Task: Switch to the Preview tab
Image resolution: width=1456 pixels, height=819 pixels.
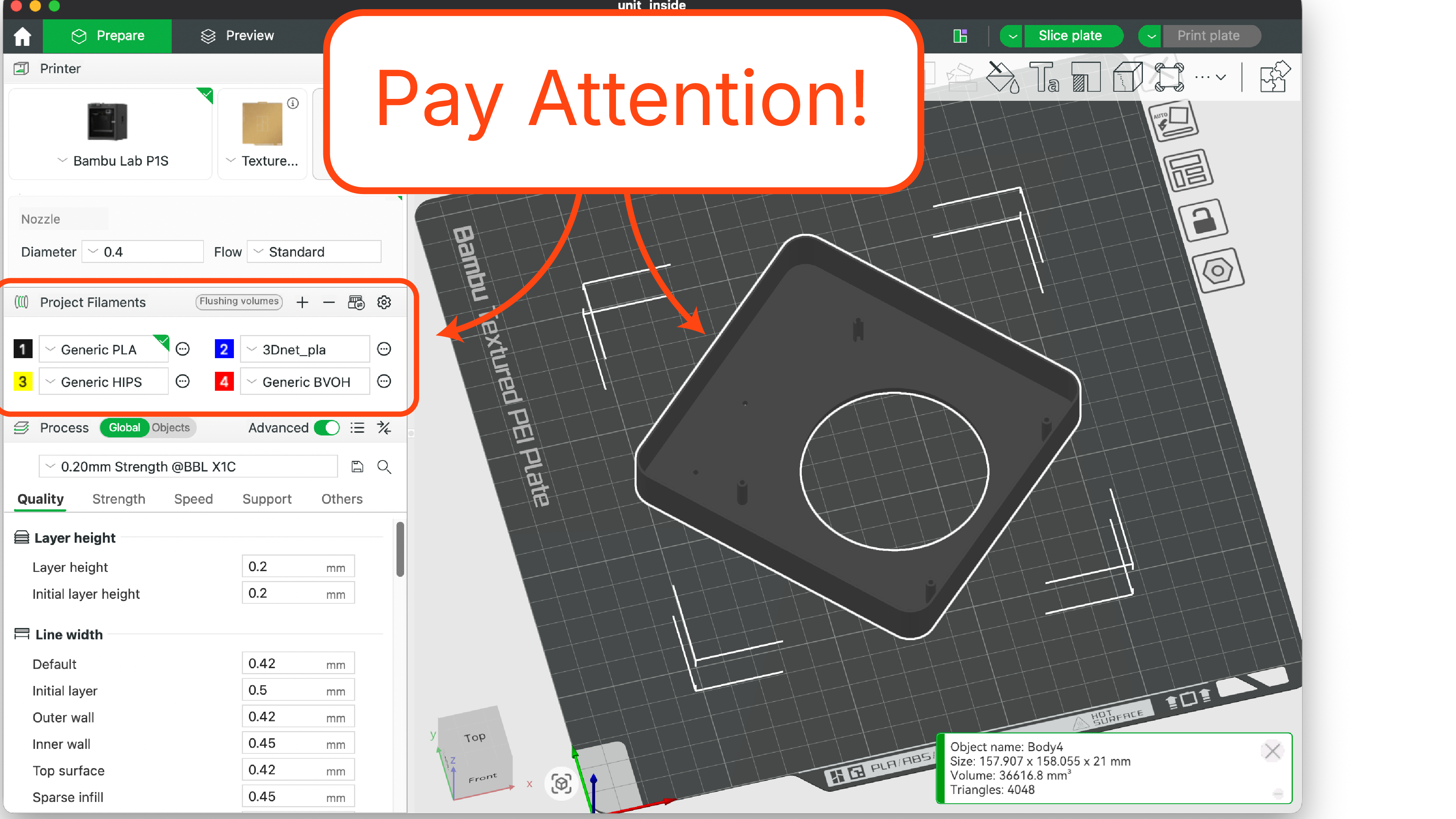Action: pos(237,36)
